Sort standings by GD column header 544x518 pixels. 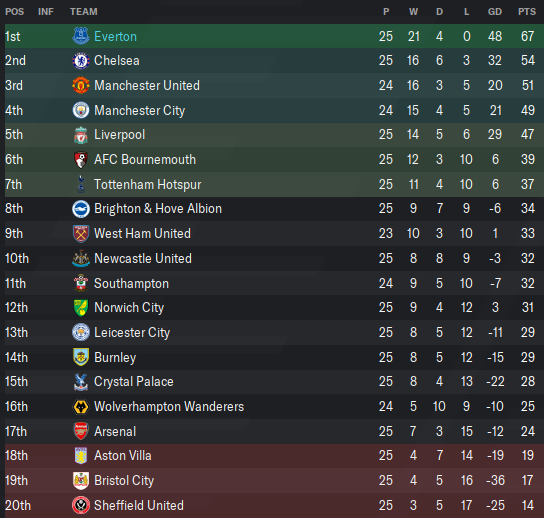pos(495,12)
